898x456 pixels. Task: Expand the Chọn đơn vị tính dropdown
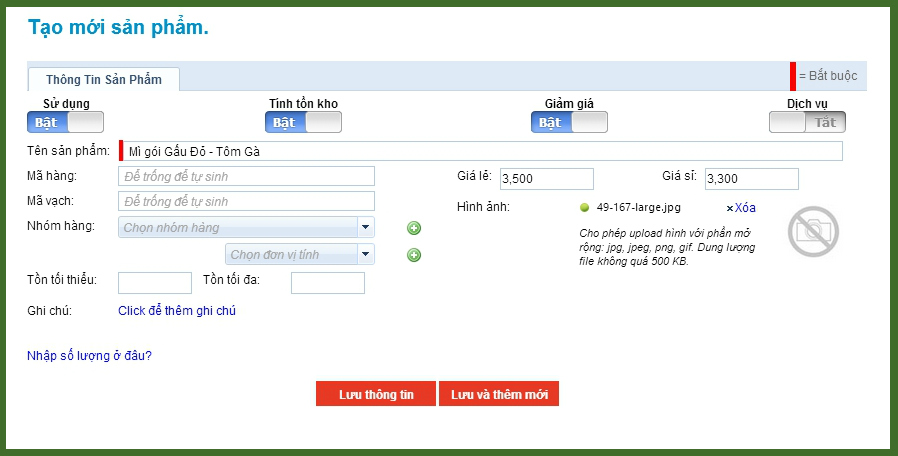[x=300, y=255]
